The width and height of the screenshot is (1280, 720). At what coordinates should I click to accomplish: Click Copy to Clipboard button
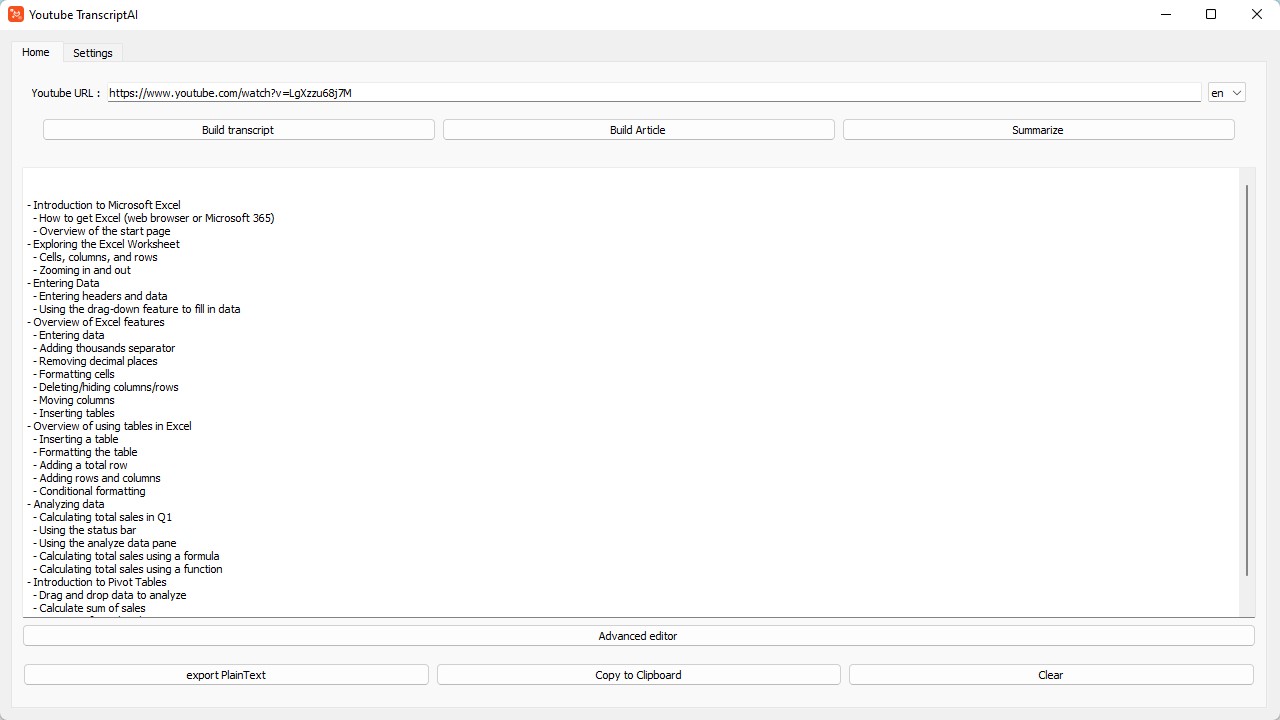coord(638,675)
